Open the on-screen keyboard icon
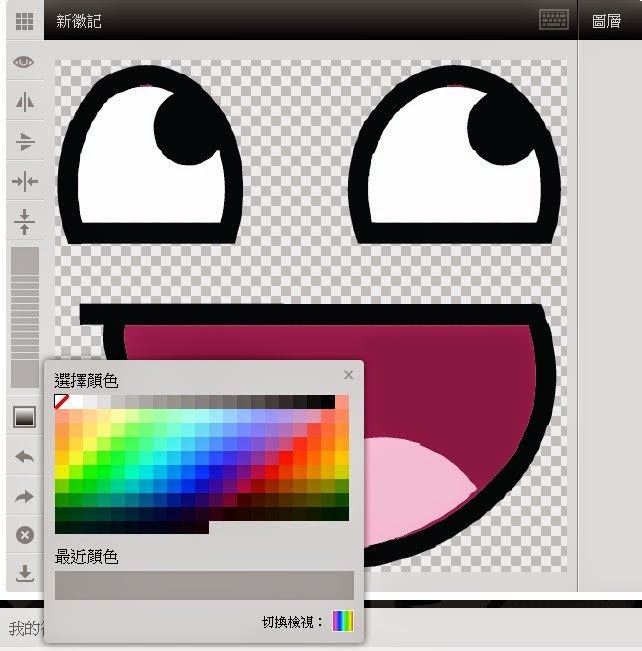The height and width of the screenshot is (651, 642). pos(554,20)
